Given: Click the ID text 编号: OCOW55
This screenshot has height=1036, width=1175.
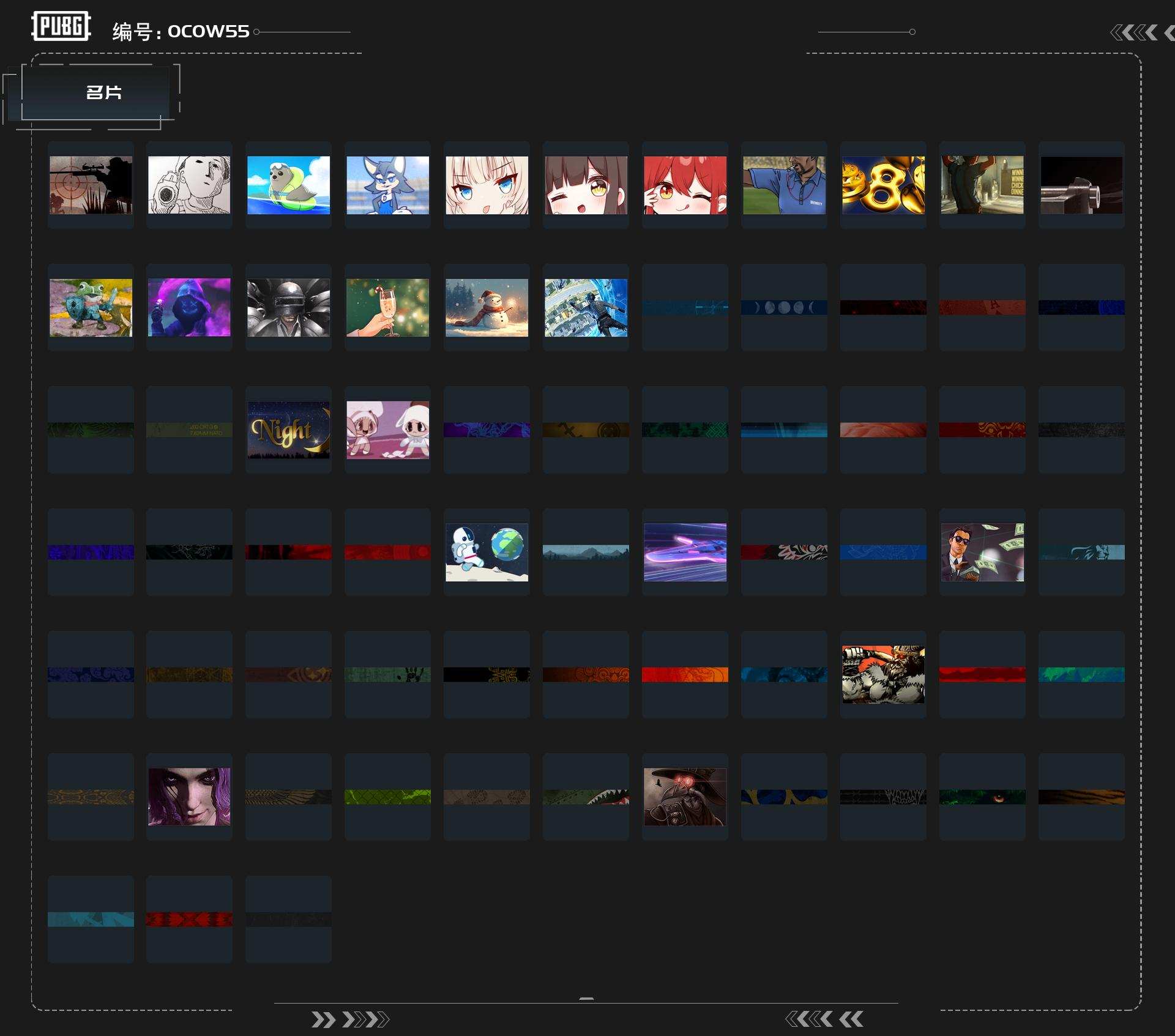Looking at the screenshot, I should (181, 31).
